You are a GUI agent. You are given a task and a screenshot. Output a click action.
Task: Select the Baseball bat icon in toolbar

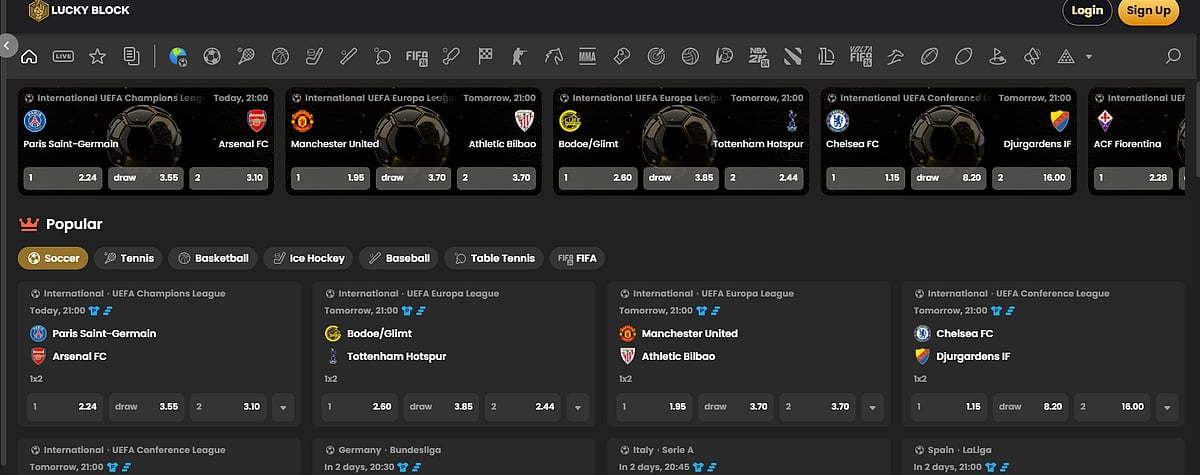348,57
